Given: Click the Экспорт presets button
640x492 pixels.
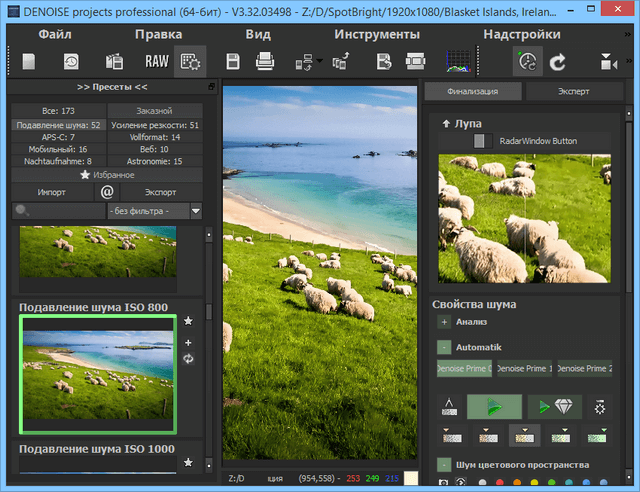Looking at the screenshot, I should (161, 191).
